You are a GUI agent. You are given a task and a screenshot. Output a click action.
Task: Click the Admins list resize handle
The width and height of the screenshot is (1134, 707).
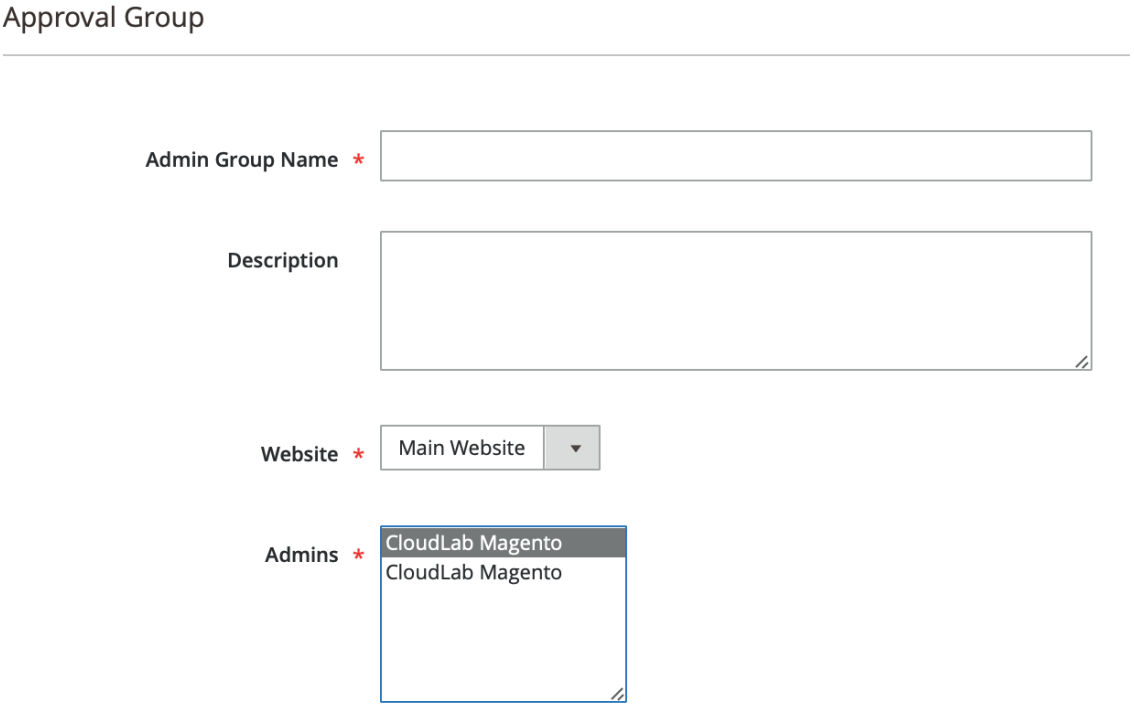coord(617,693)
